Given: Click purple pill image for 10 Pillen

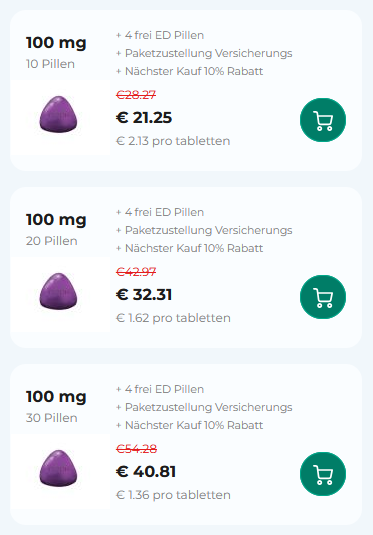Looking at the screenshot, I should coord(58,114).
